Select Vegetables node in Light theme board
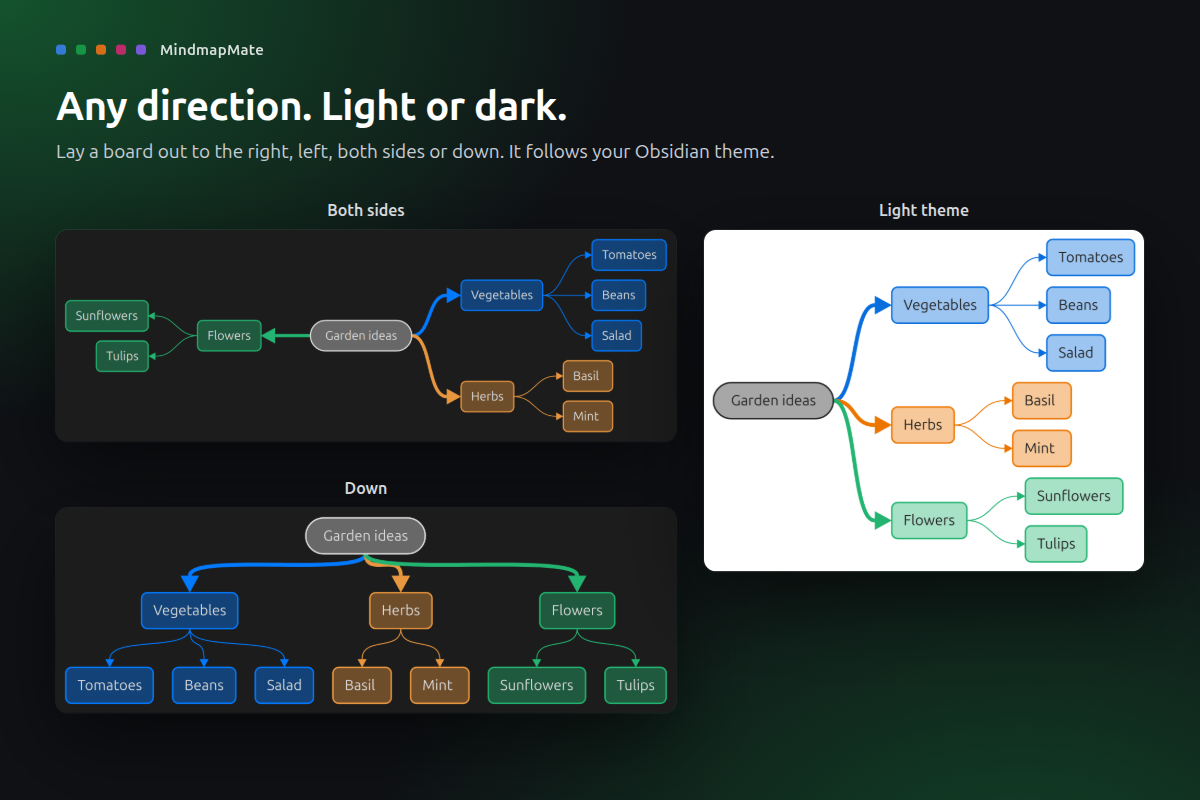Viewport: 1200px width, 800px height. point(940,305)
